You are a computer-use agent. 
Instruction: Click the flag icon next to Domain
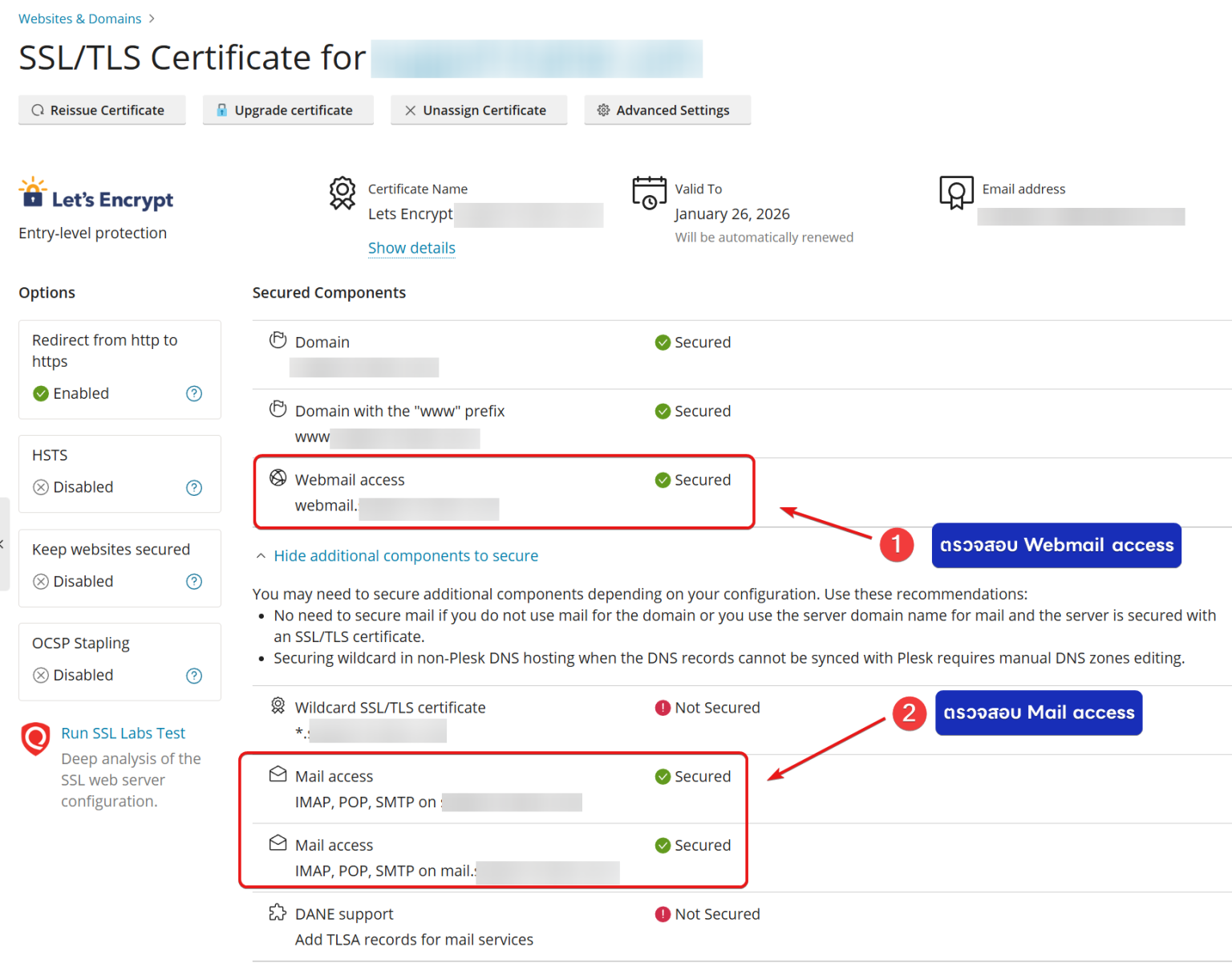tap(278, 339)
